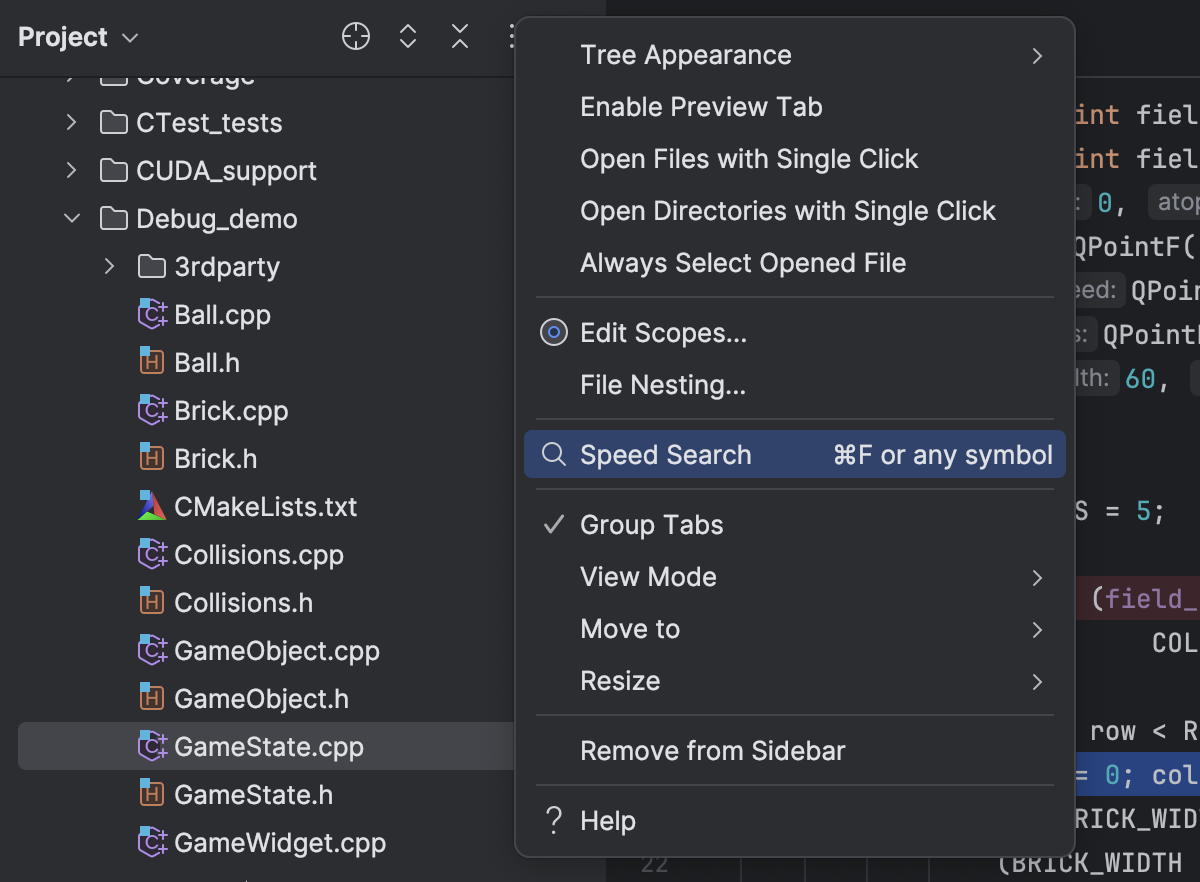Click the CMakeLists.txt file icon

pyautogui.click(x=151, y=507)
